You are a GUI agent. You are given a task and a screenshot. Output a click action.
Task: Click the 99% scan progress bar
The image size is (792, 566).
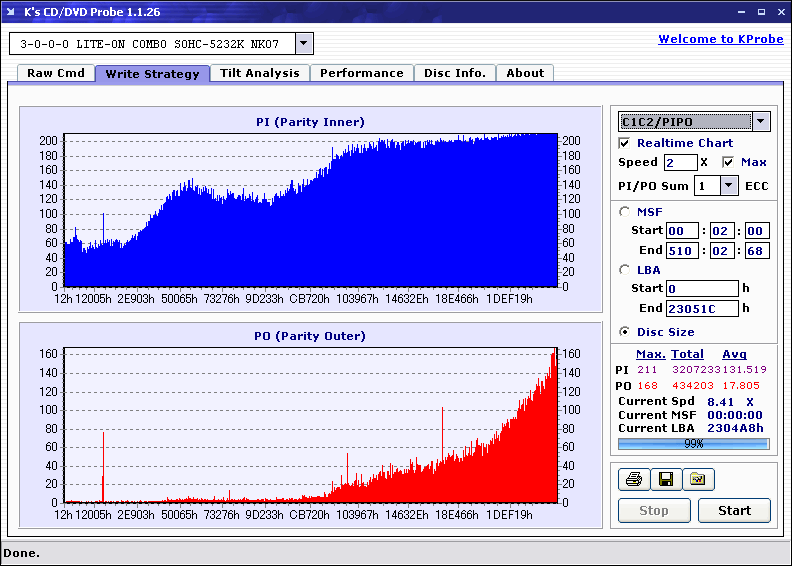click(694, 444)
